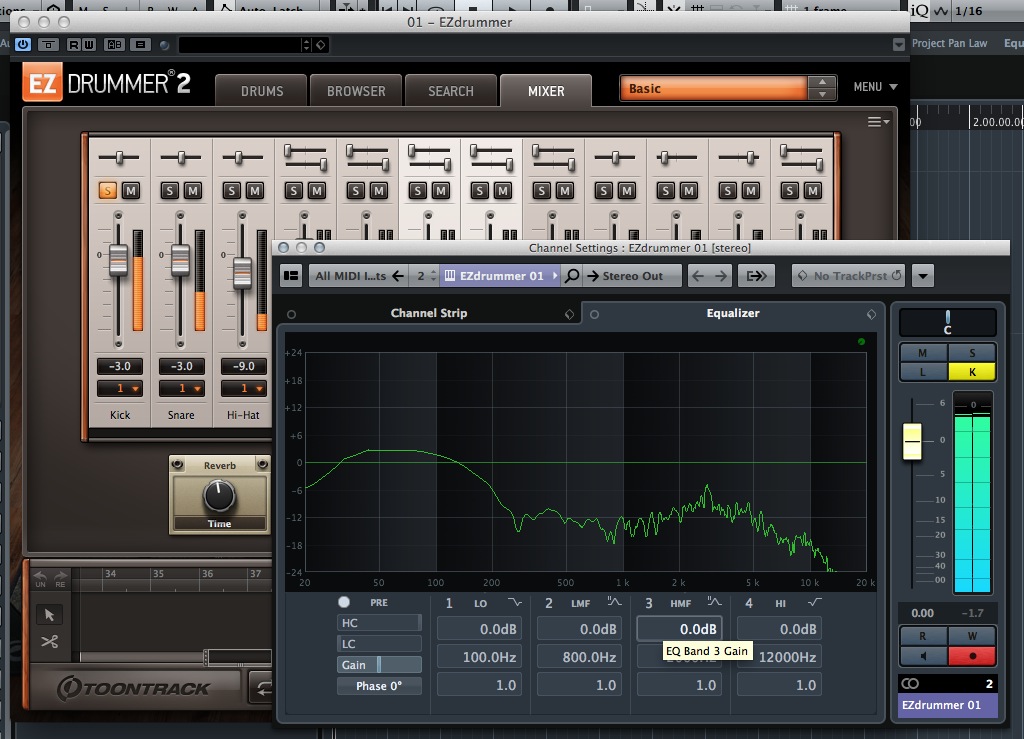Click the monitor speaker icon button
Screen dimensions: 1024x739
[x=922, y=656]
